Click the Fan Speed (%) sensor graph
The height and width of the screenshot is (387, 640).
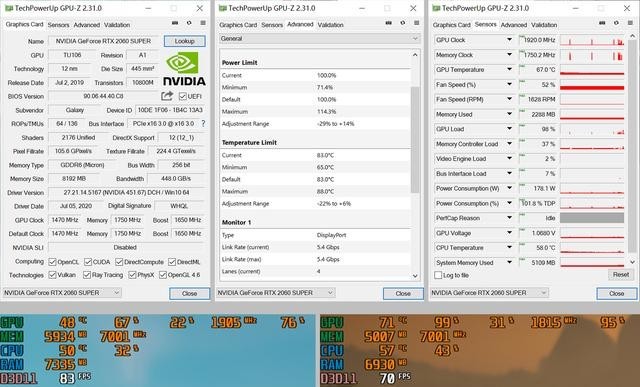click(x=592, y=85)
